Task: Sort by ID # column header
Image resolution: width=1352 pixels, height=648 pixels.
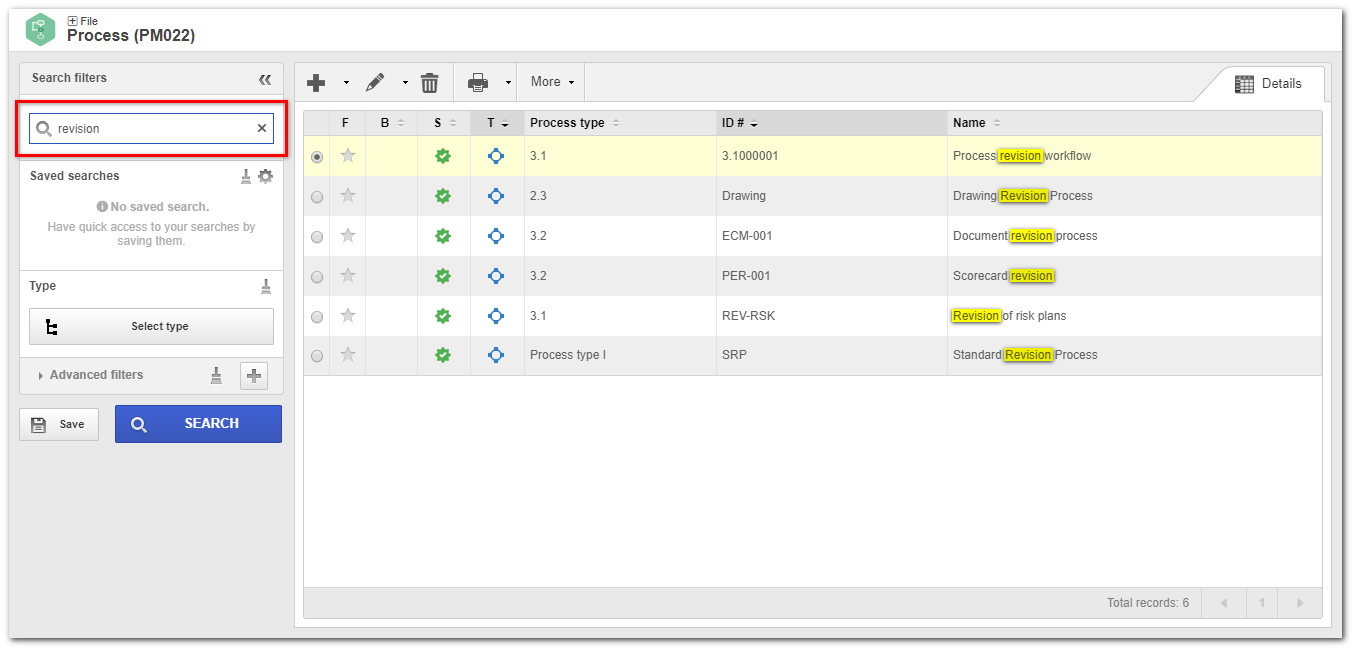Action: pos(832,123)
